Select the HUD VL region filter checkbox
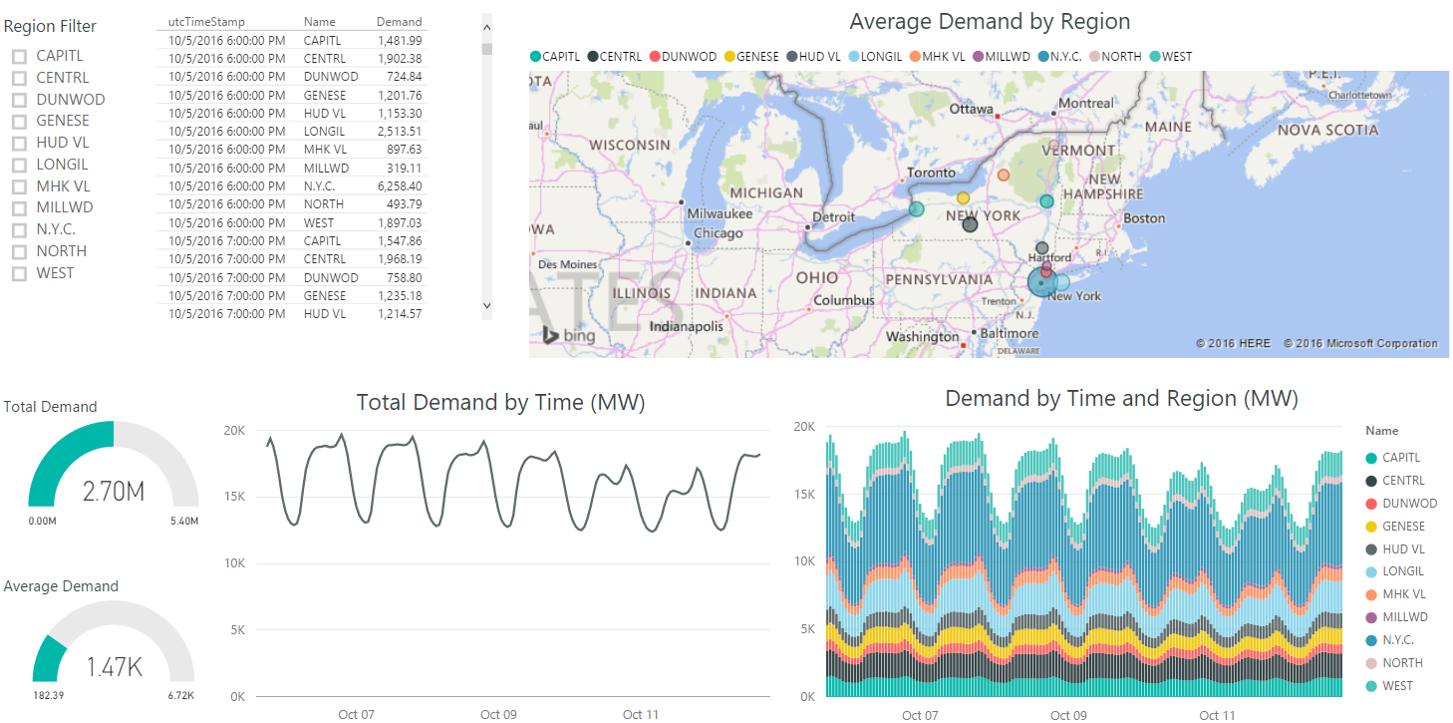 (x=19, y=143)
